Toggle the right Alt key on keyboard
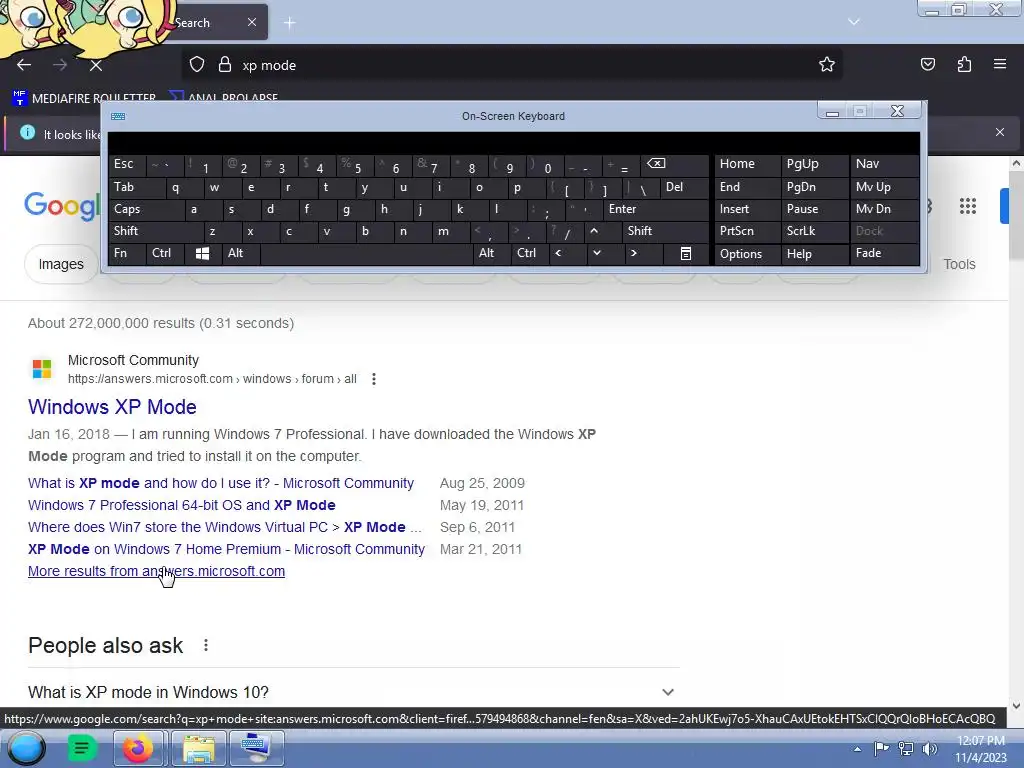The height and width of the screenshot is (768, 1024). click(x=492, y=253)
